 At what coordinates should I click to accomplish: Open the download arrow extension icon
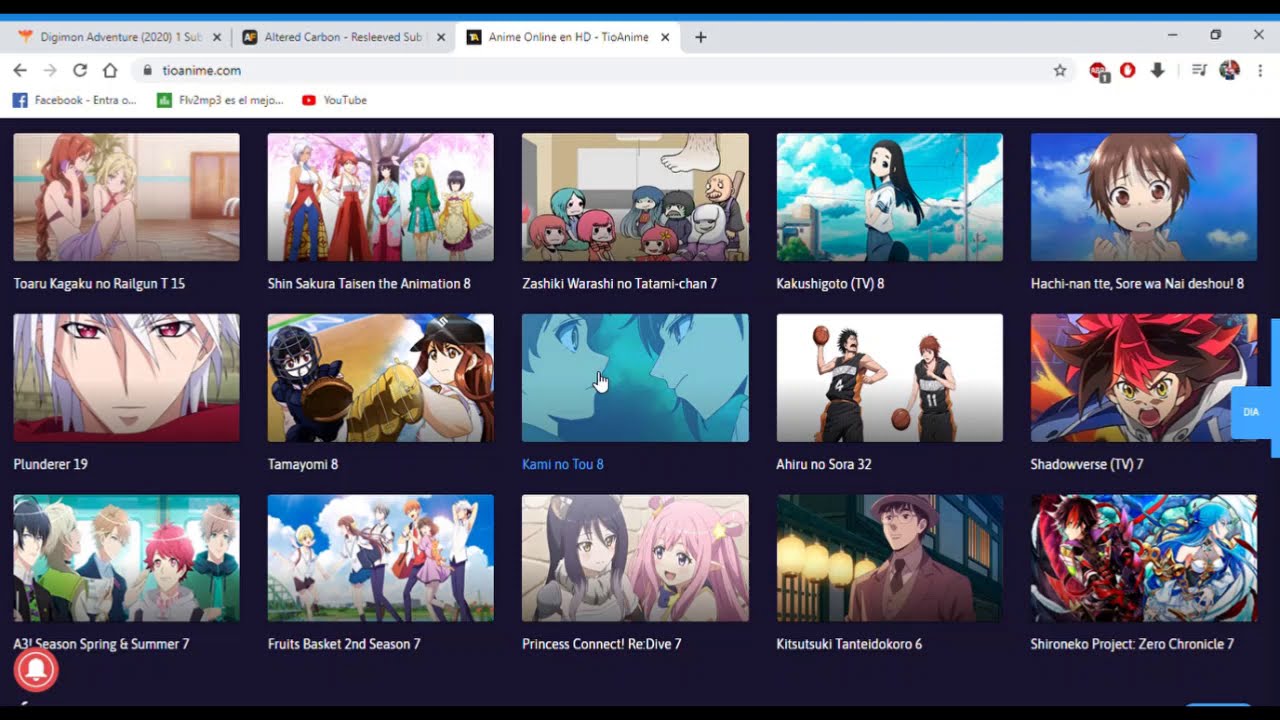(x=1157, y=70)
